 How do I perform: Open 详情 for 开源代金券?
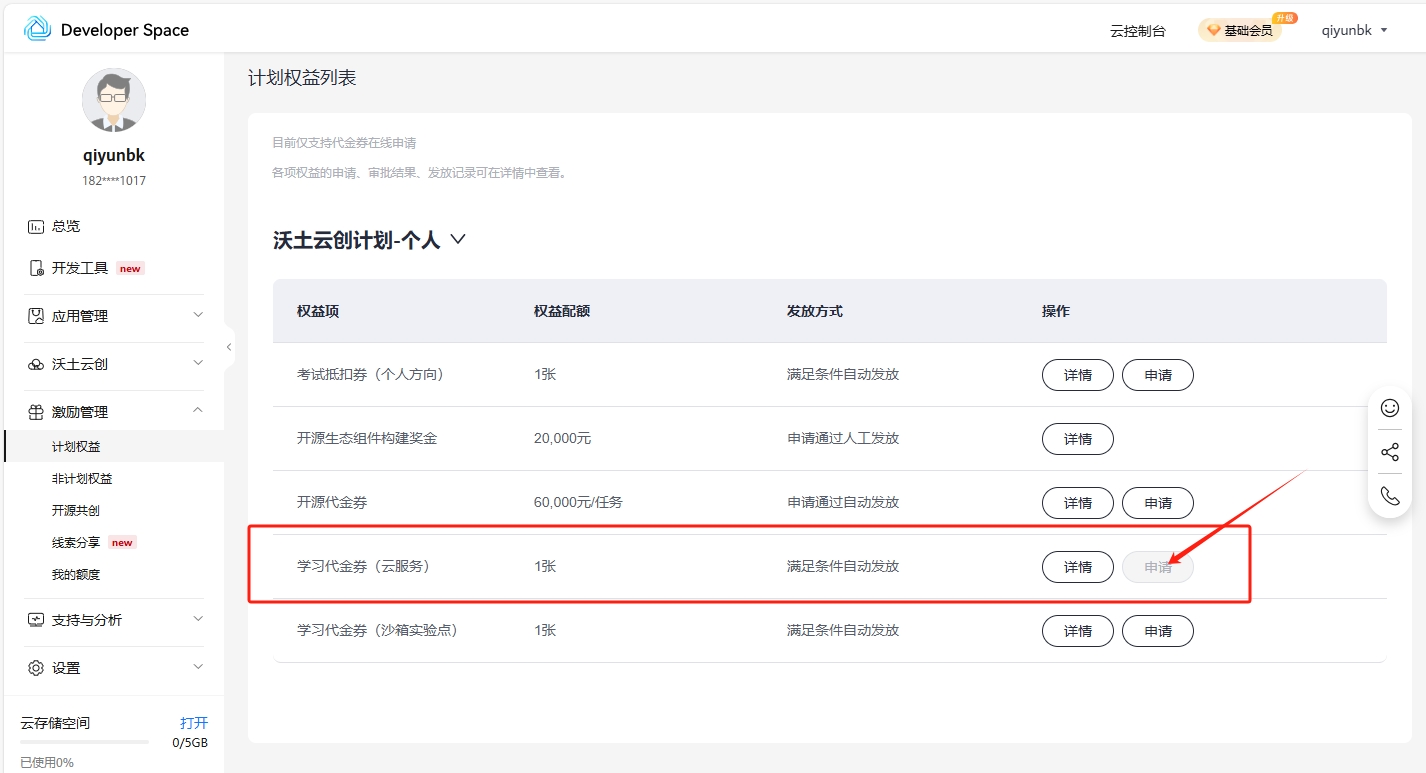1078,503
